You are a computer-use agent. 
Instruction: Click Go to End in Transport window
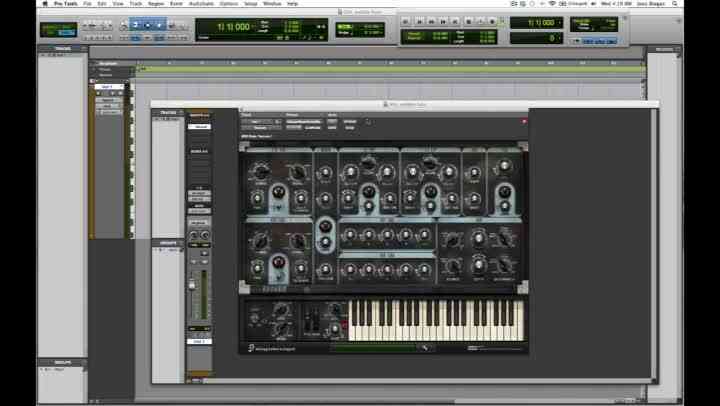coord(455,21)
